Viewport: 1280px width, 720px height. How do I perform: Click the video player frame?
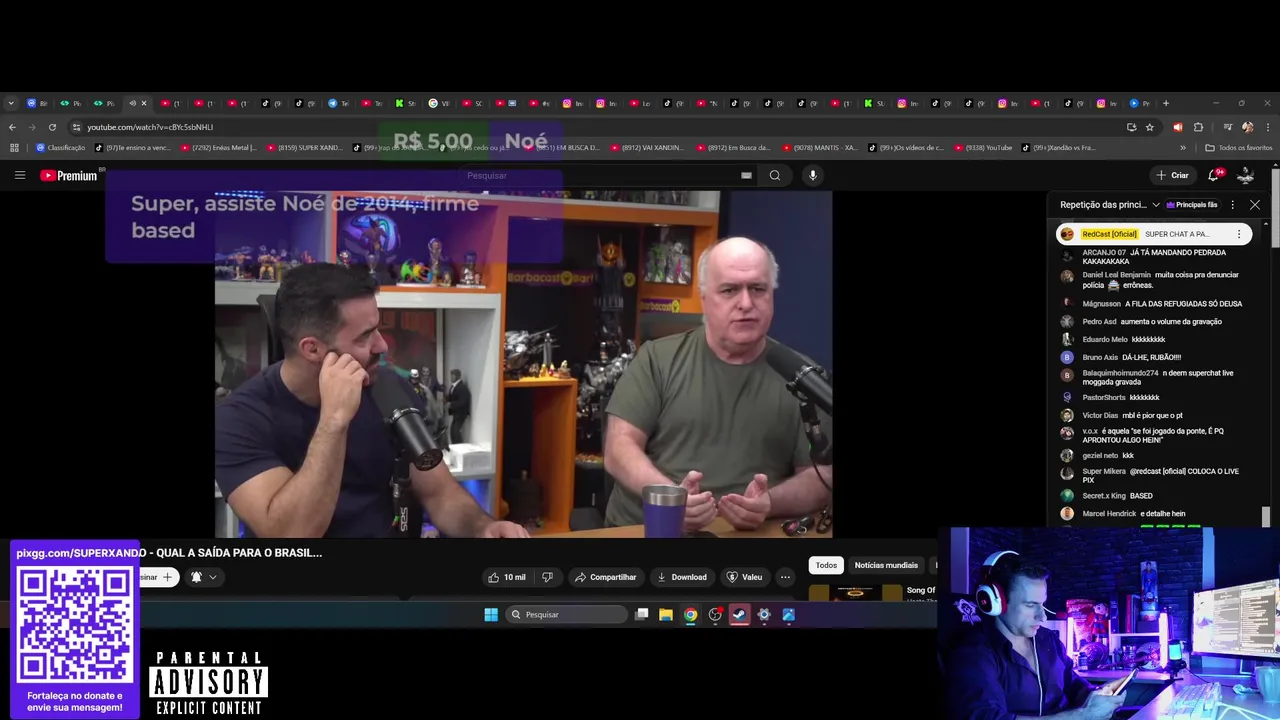[523, 365]
